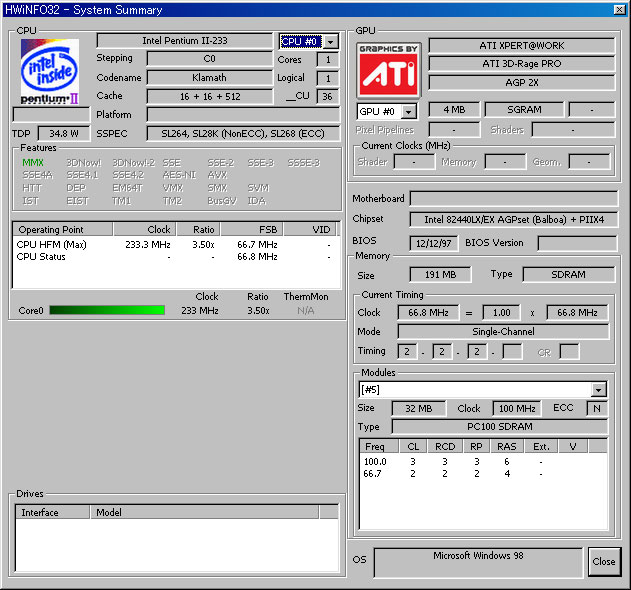The image size is (631, 590).
Task: Click the module Size field 32 MB
Action: tap(419, 408)
